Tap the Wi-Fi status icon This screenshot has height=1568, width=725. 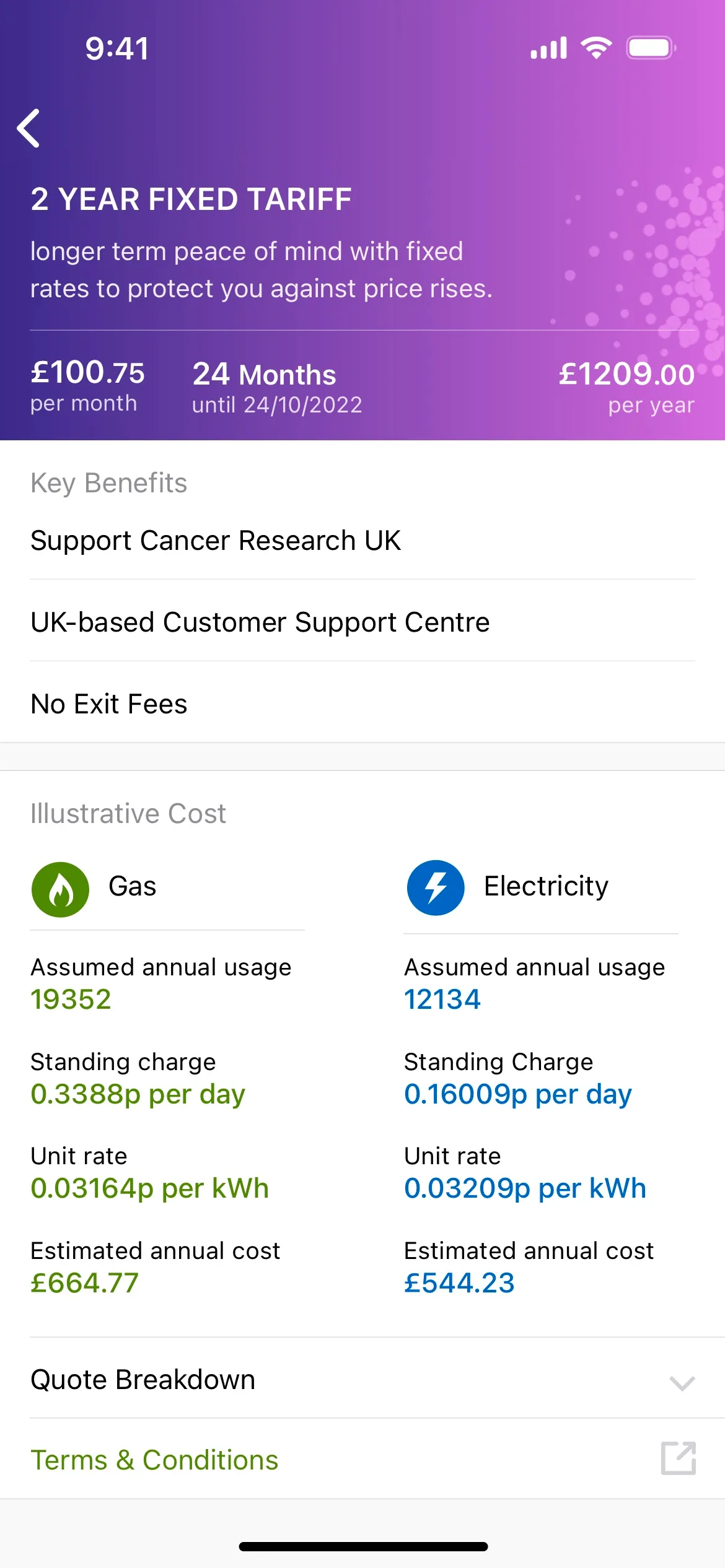[x=596, y=48]
